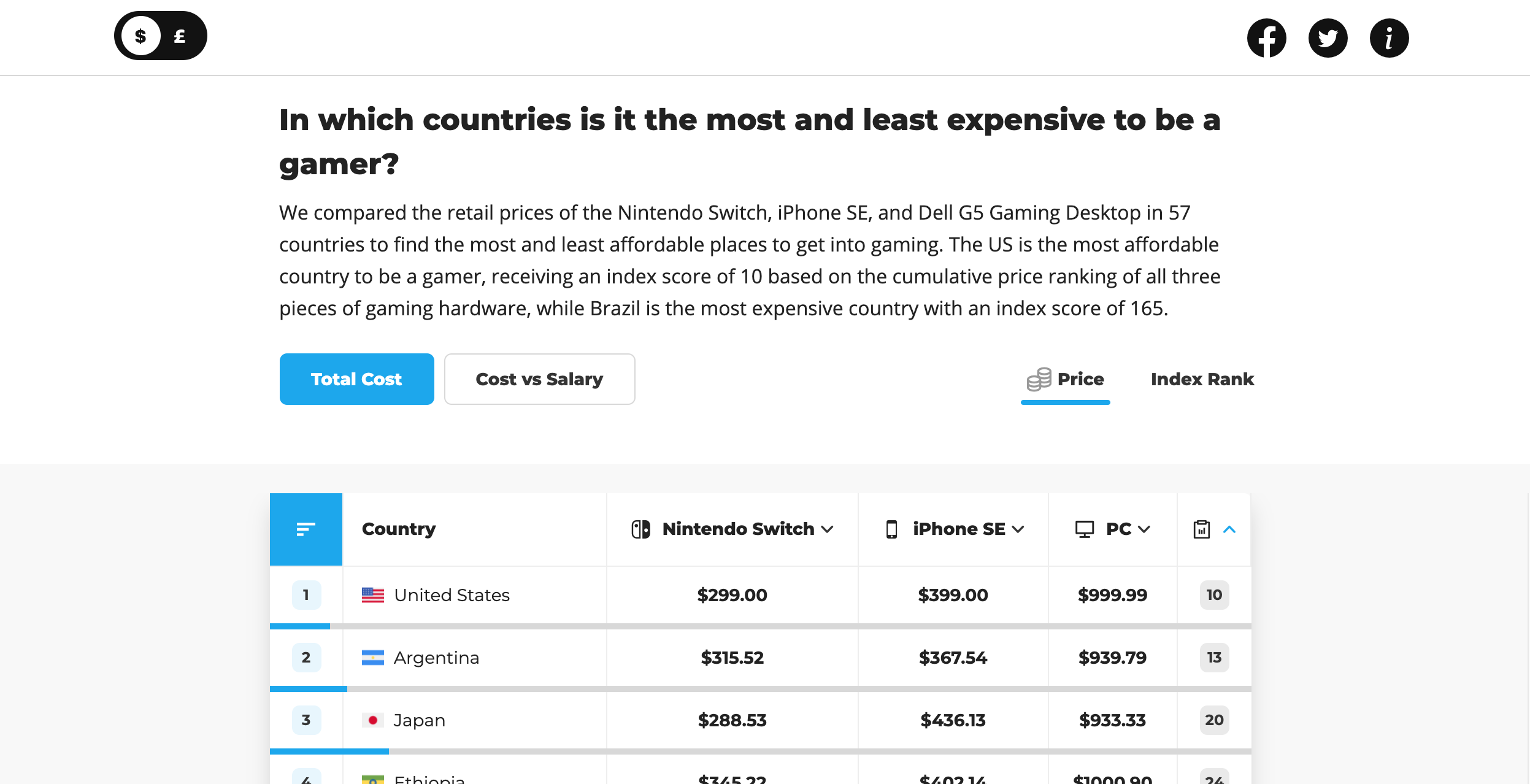Click the iPhone SE phone icon
The width and height of the screenshot is (1530, 784).
pos(891,529)
